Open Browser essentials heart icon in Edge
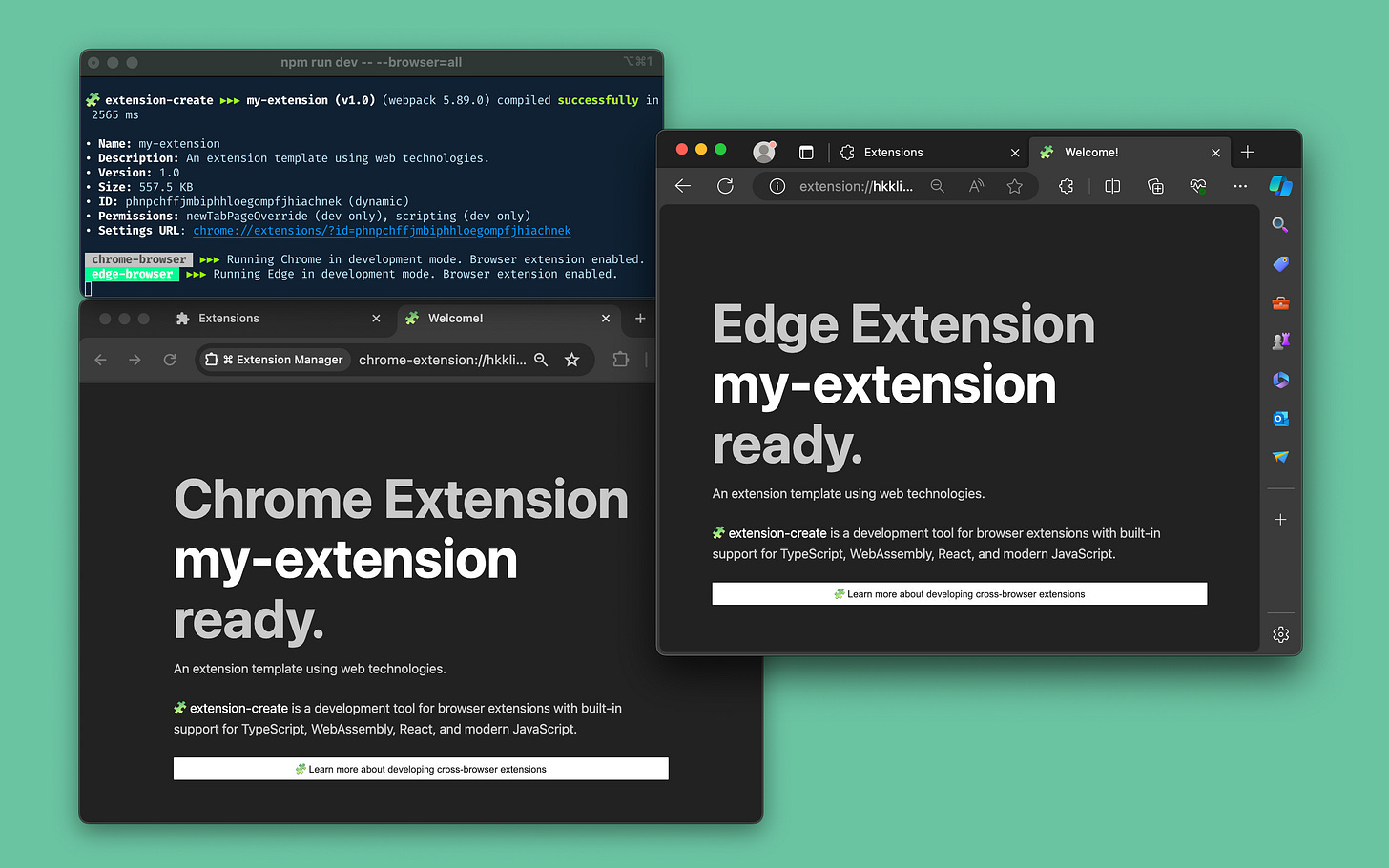1389x868 pixels. click(x=1197, y=186)
